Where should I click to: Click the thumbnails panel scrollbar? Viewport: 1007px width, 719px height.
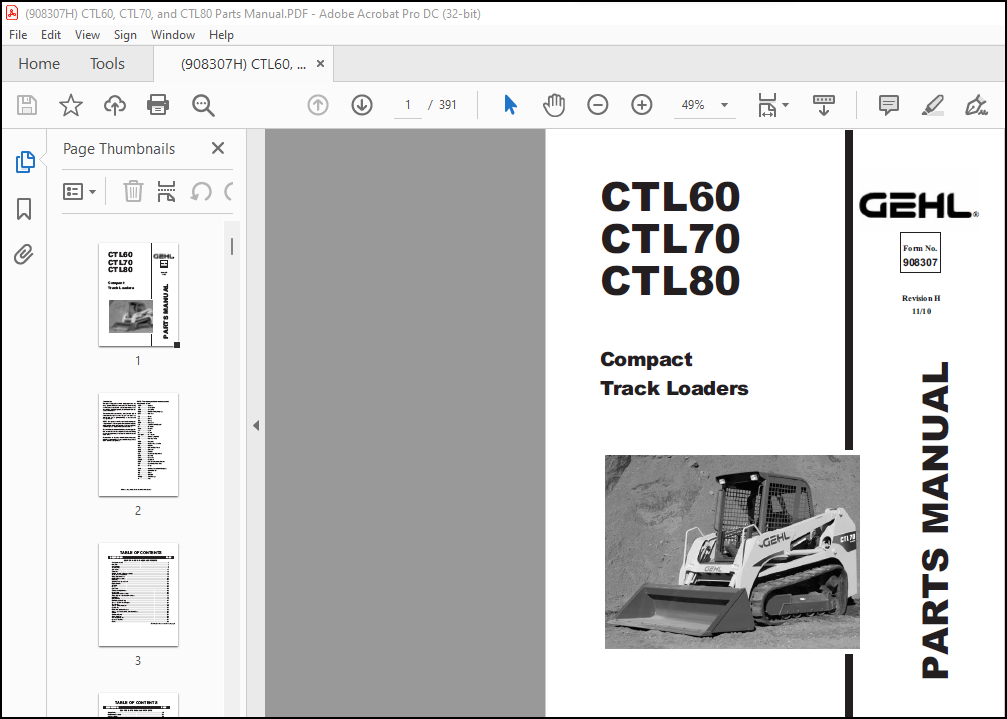click(x=232, y=247)
